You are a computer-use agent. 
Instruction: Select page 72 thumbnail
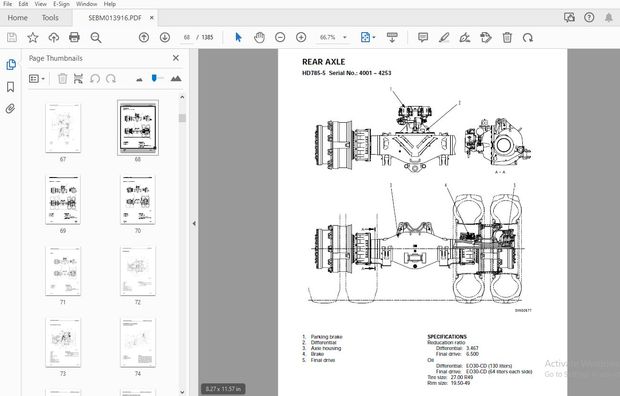138,271
